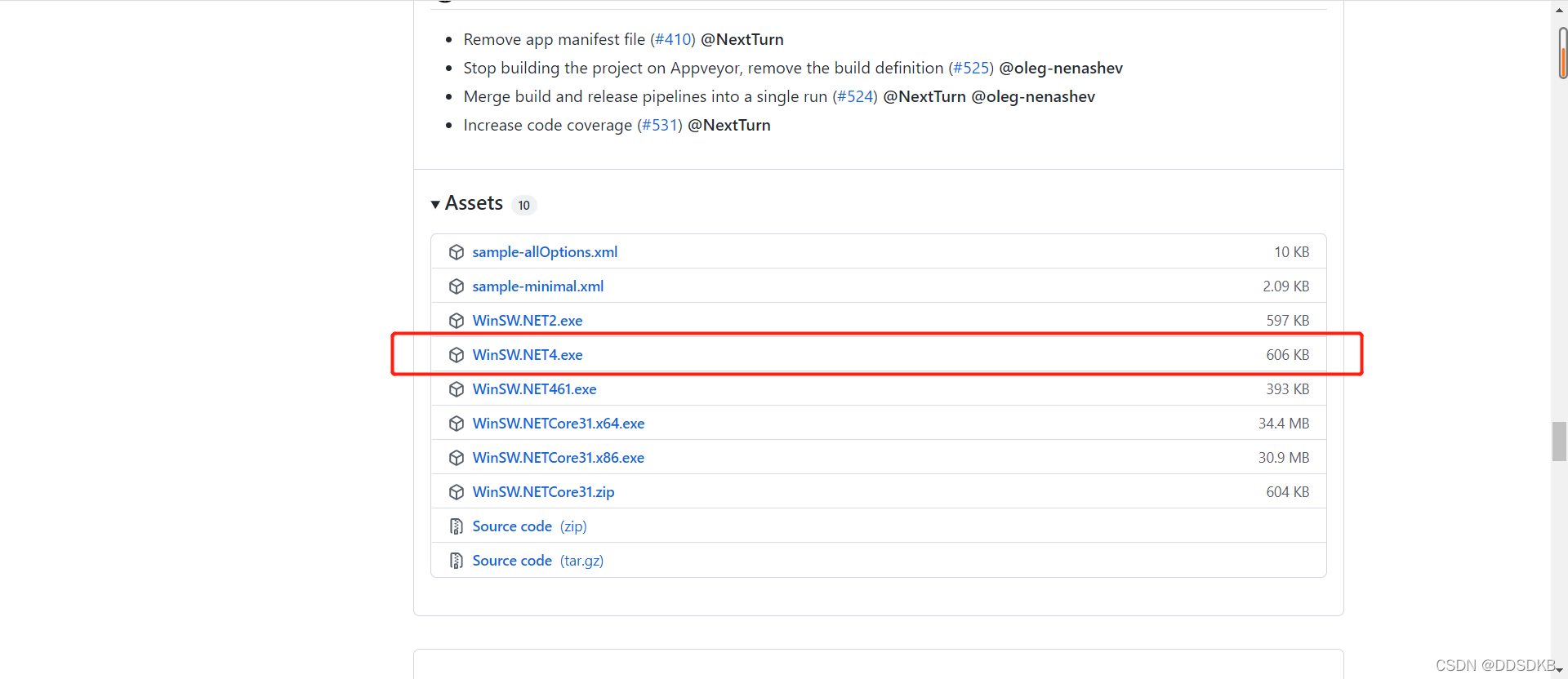Open pull request #524 link
Image resolution: width=1568 pixels, height=679 pixels.
coord(855,96)
